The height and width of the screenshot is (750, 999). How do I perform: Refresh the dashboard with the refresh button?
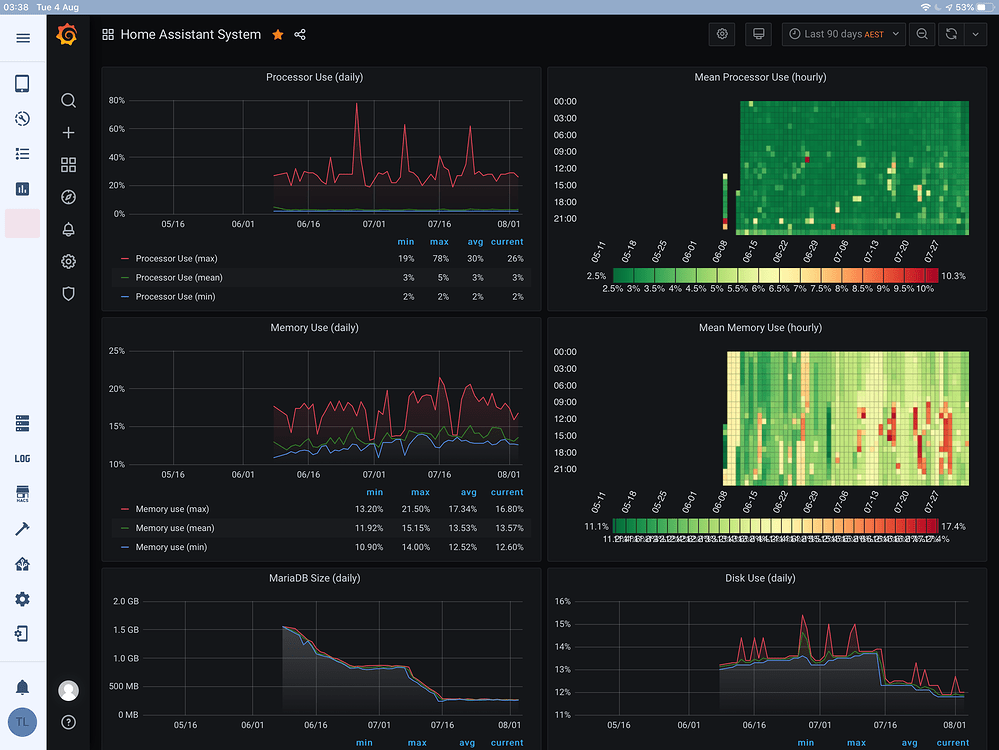coord(950,34)
